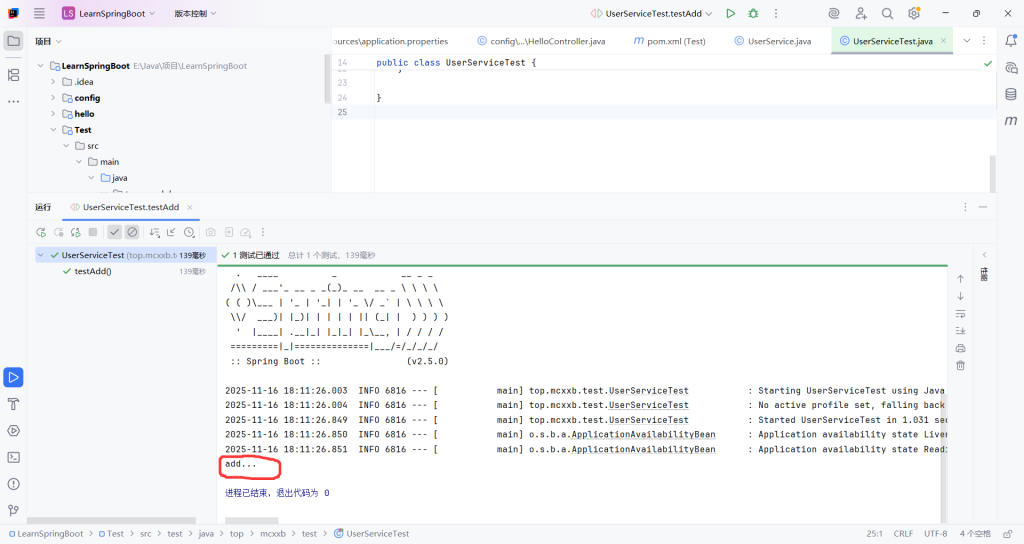Open the UserServiceTest.testAdd run configuration dropdown
The width and height of the screenshot is (1024, 544).
point(653,13)
